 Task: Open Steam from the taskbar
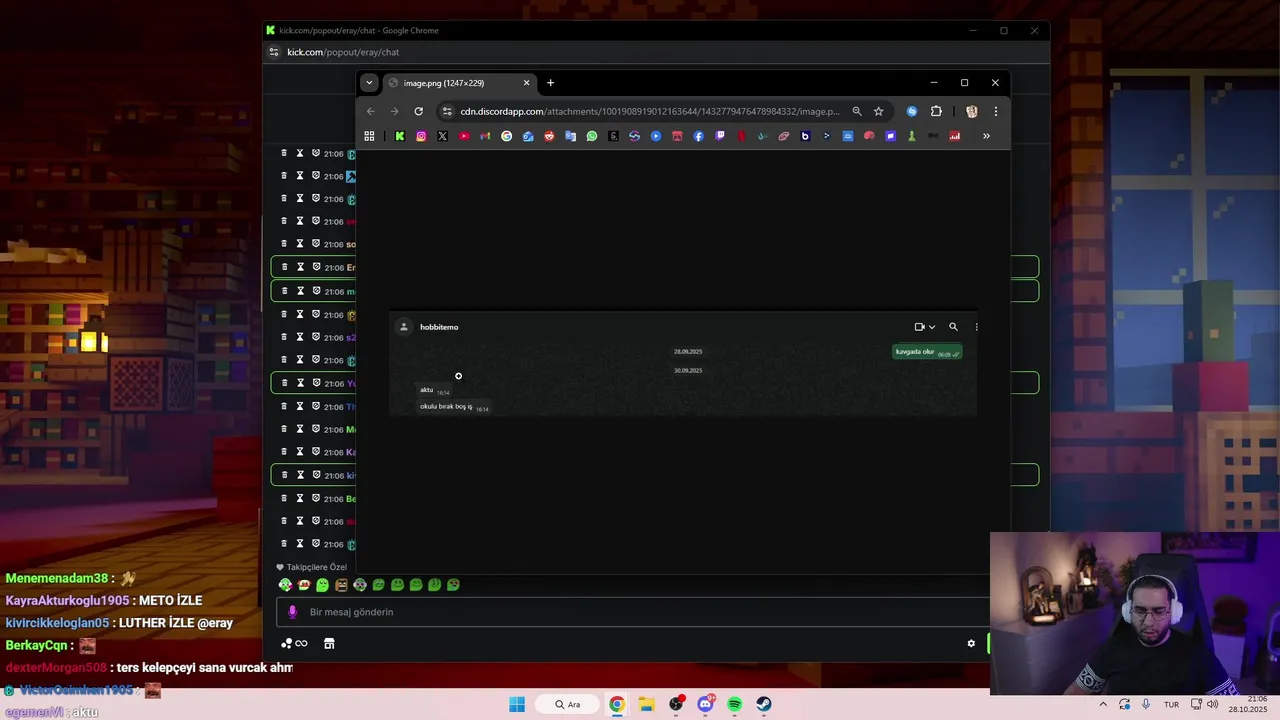point(763,704)
